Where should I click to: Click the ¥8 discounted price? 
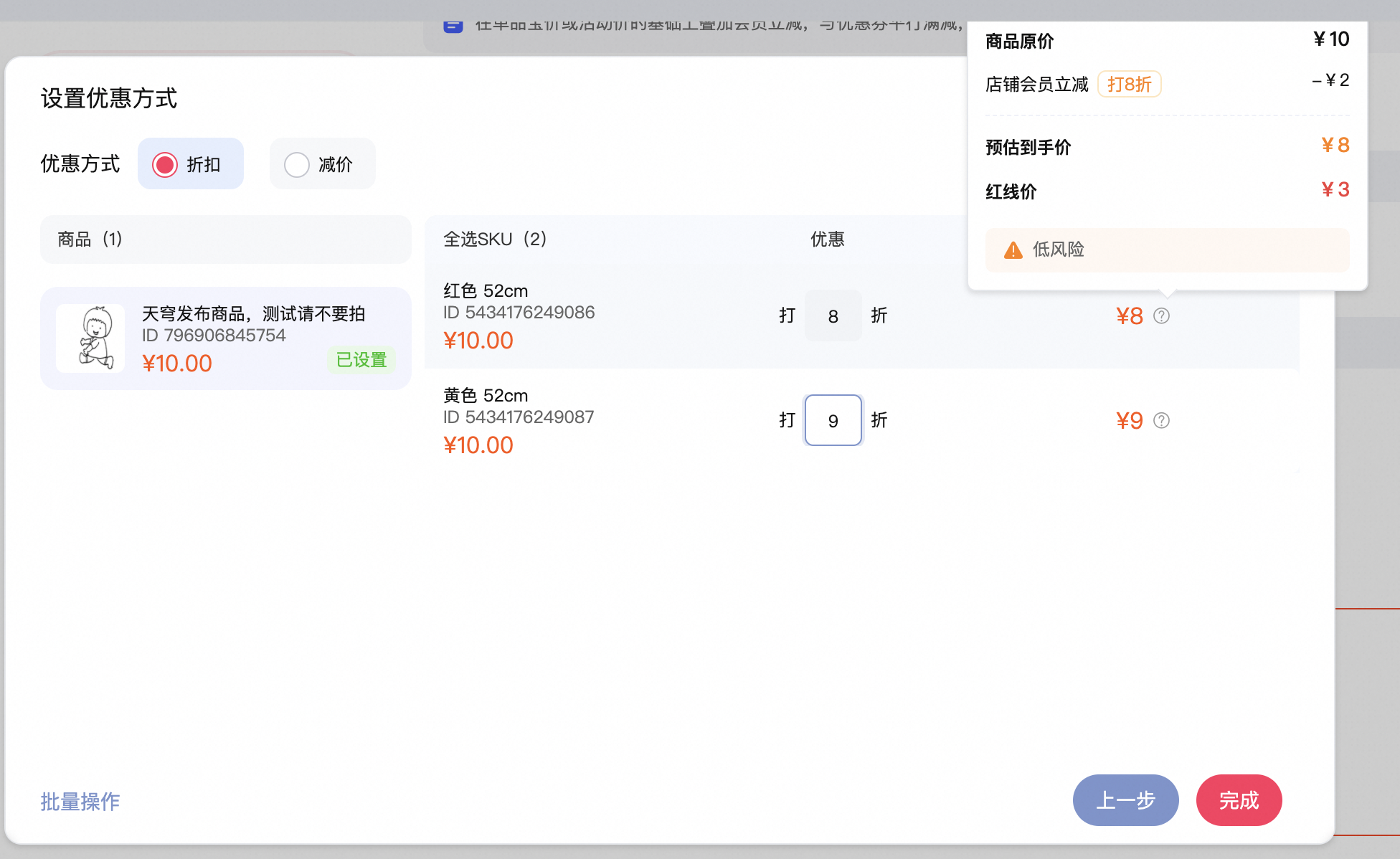click(x=1130, y=315)
